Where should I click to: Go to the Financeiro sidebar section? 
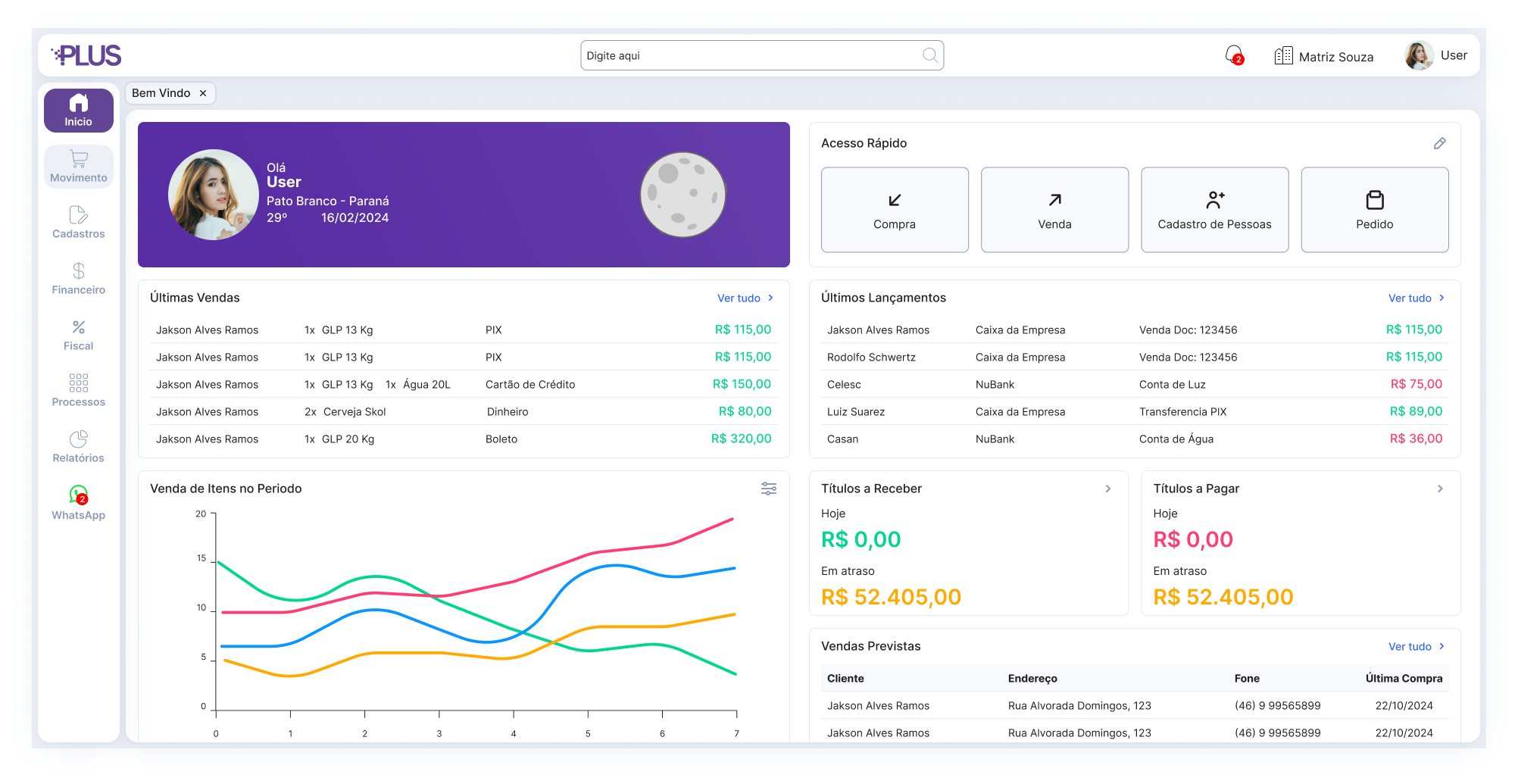click(x=79, y=279)
